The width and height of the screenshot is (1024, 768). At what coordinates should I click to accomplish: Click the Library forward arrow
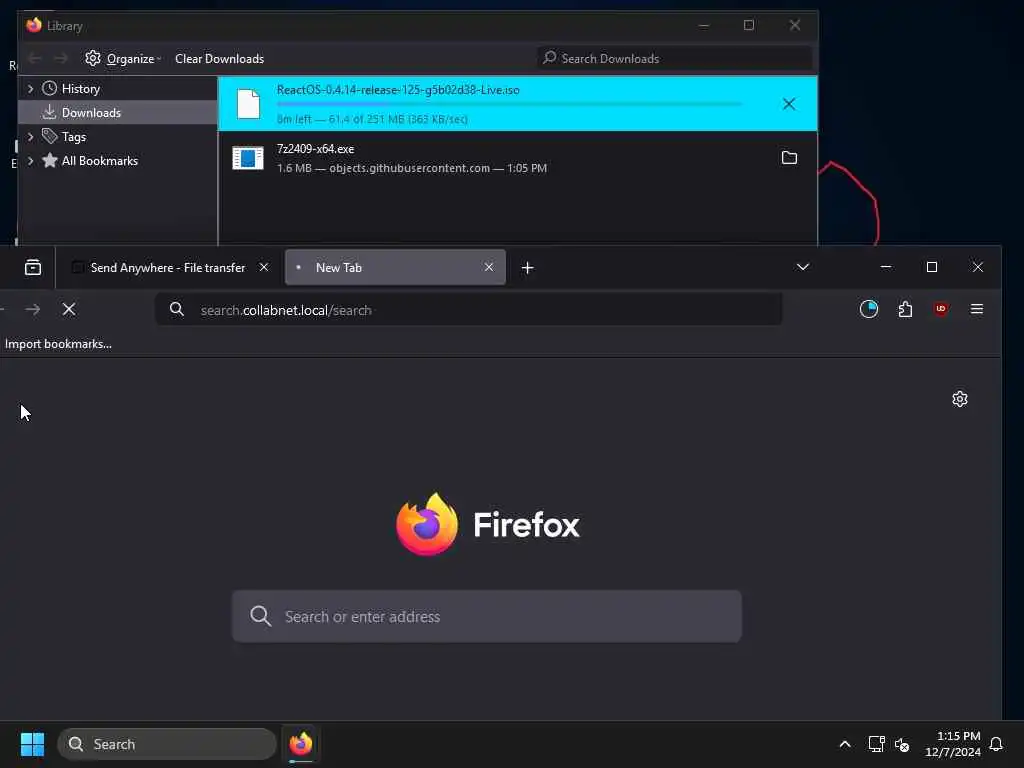coord(61,59)
